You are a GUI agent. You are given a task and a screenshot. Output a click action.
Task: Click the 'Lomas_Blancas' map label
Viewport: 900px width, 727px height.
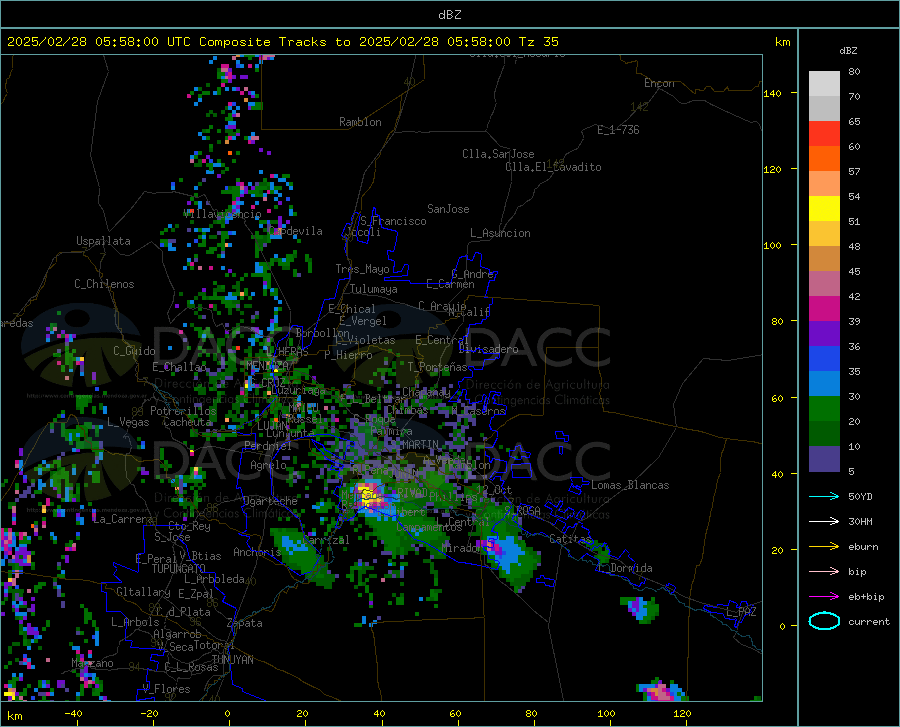(630, 485)
